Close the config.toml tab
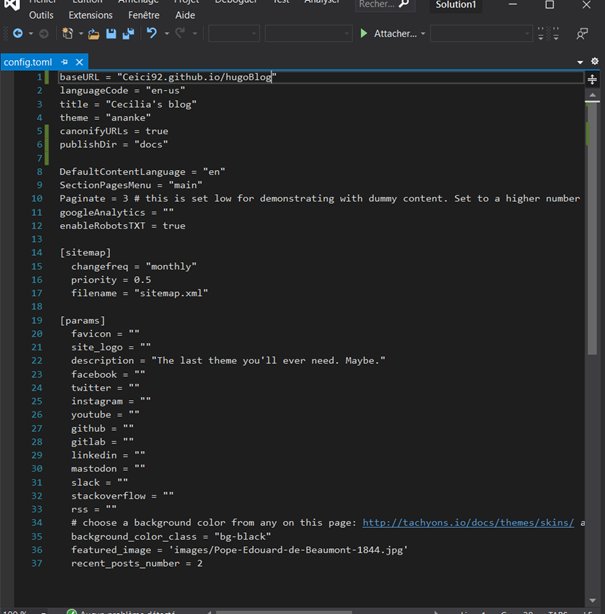The width and height of the screenshot is (605, 614). pyautogui.click(x=79, y=62)
